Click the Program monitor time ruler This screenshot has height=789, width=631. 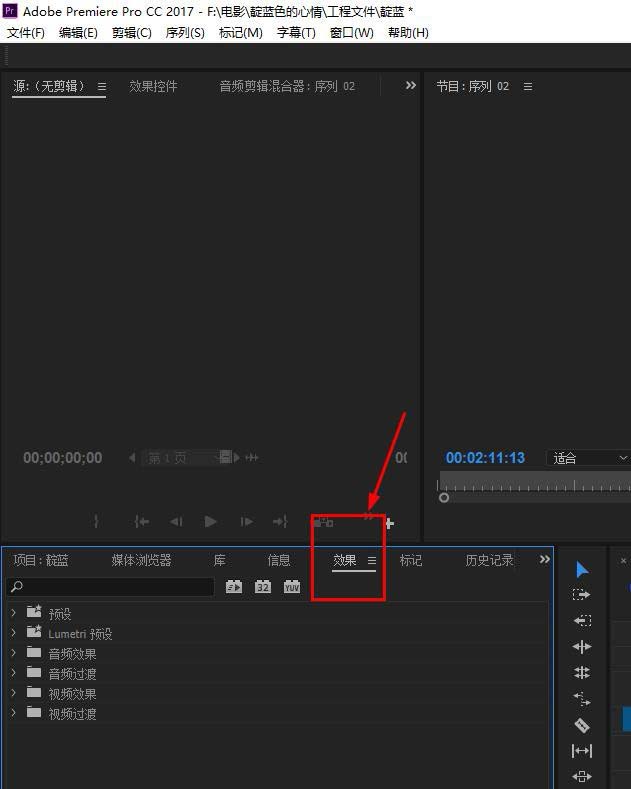pyautogui.click(x=535, y=481)
